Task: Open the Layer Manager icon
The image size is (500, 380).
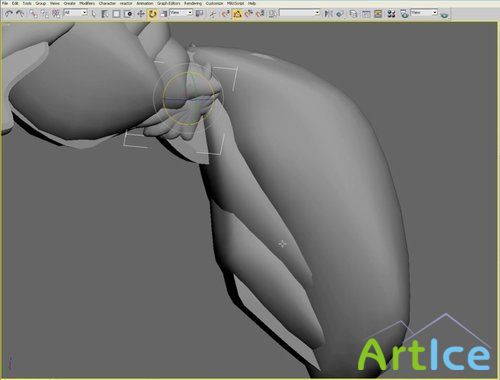Action: click(x=353, y=14)
